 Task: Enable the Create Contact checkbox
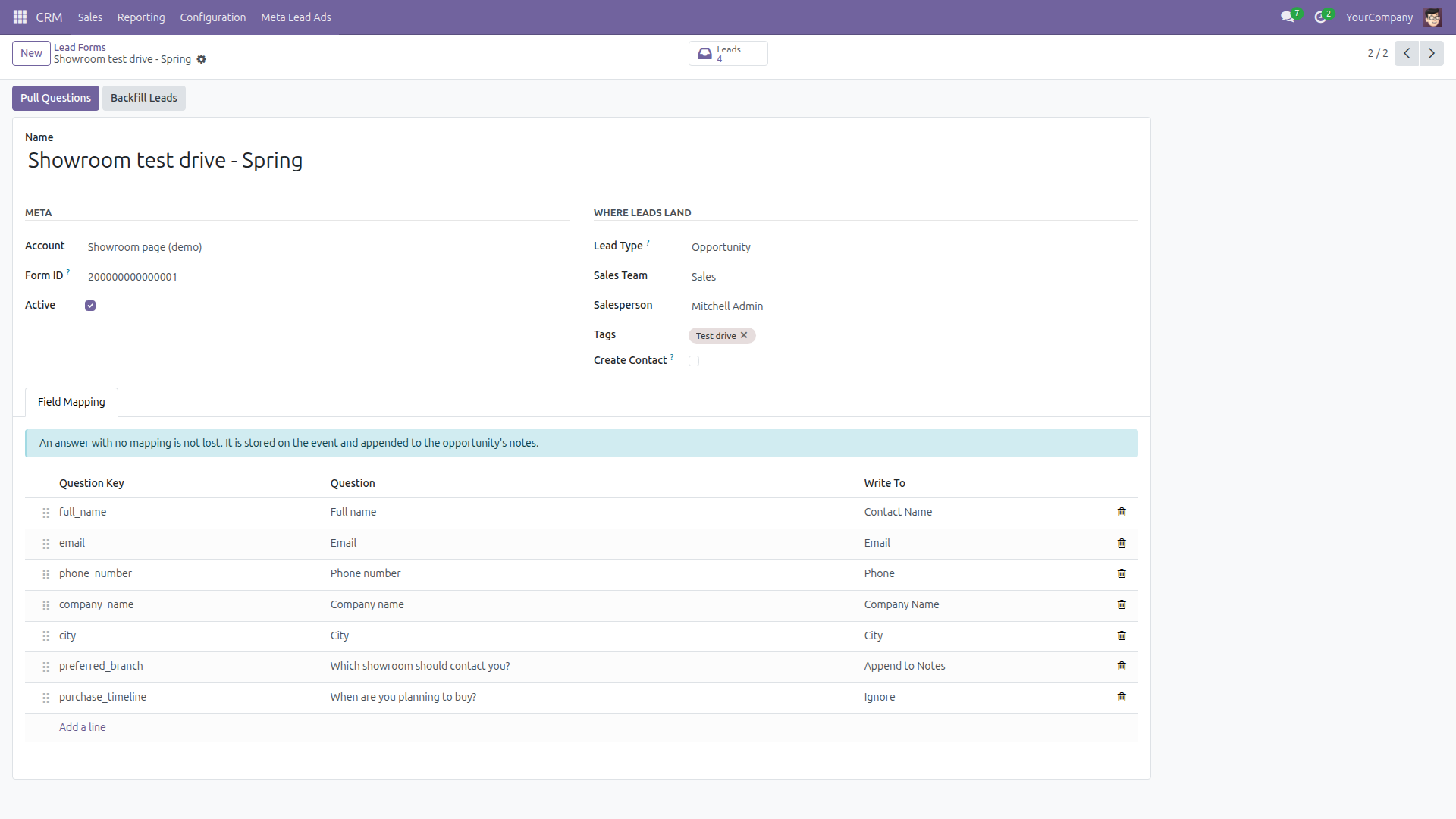(694, 361)
